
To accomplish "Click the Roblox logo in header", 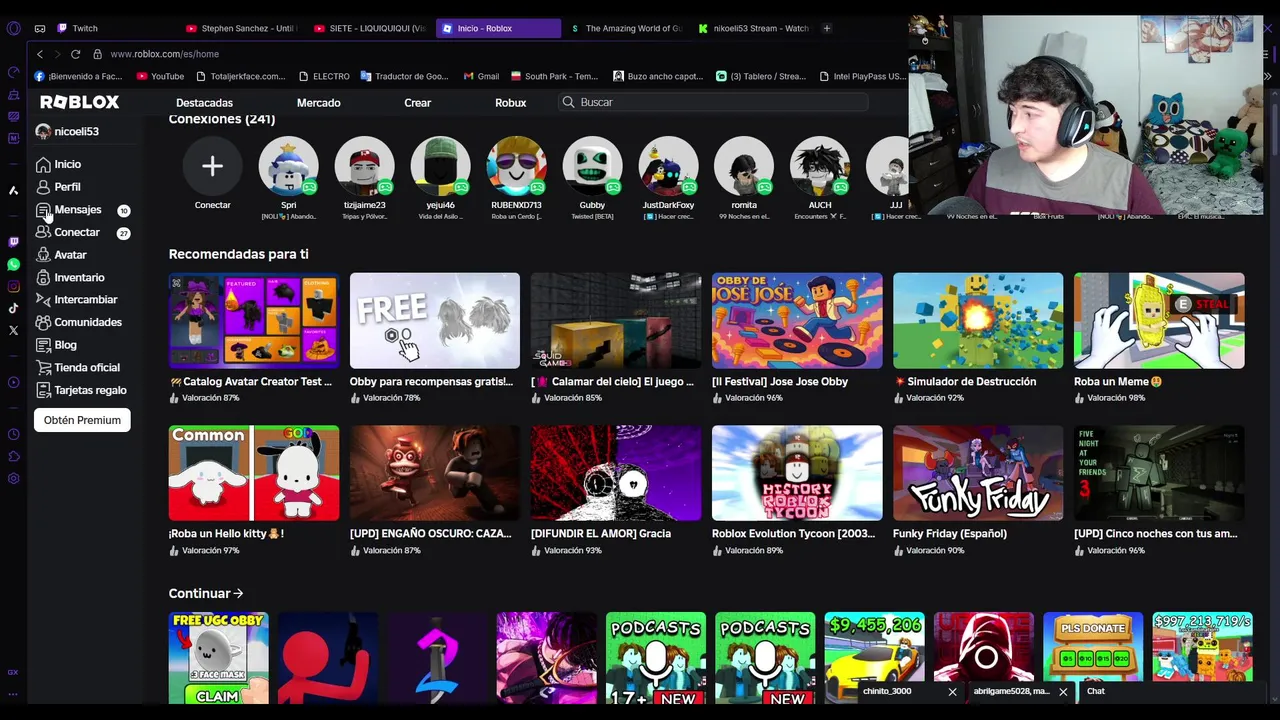I will (79, 102).
